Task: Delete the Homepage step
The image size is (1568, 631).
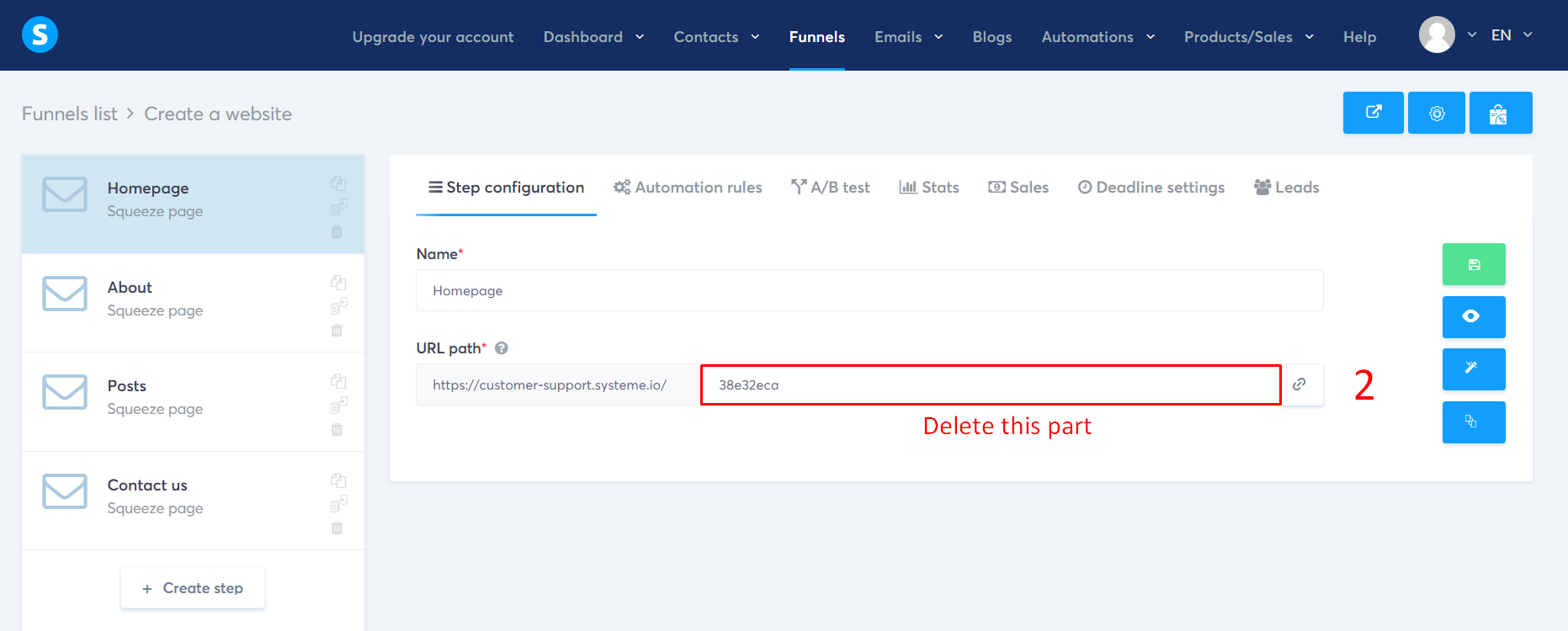Action: (337, 231)
